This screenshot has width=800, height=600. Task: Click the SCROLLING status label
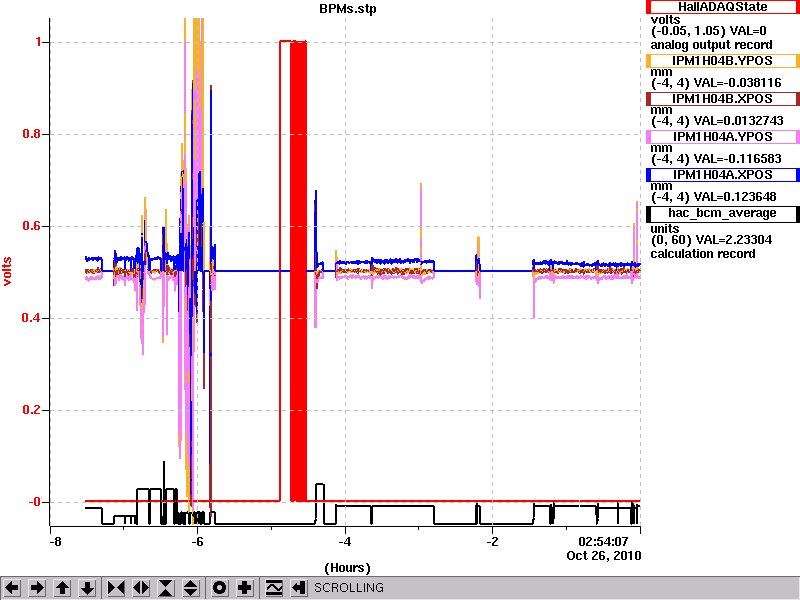click(x=349, y=588)
